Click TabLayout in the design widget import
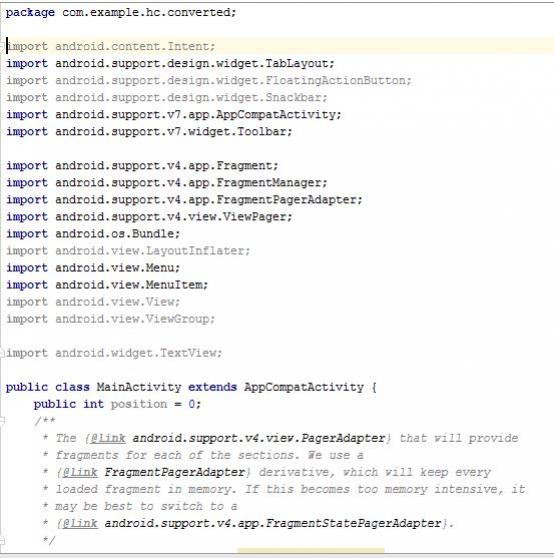The image size is (554, 558). [296, 63]
